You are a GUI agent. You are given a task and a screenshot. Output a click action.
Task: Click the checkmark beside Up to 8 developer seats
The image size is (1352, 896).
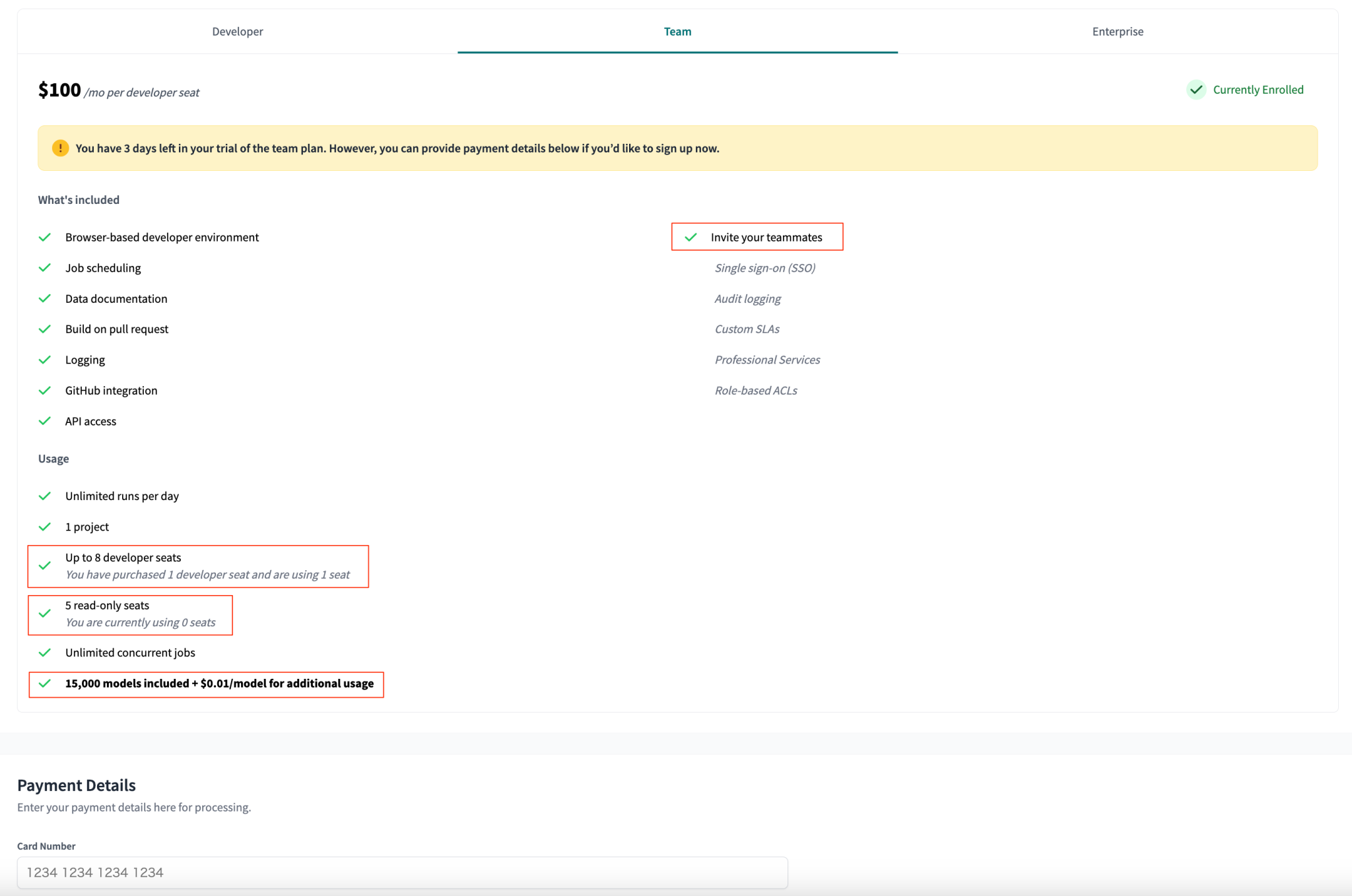pyautogui.click(x=45, y=566)
